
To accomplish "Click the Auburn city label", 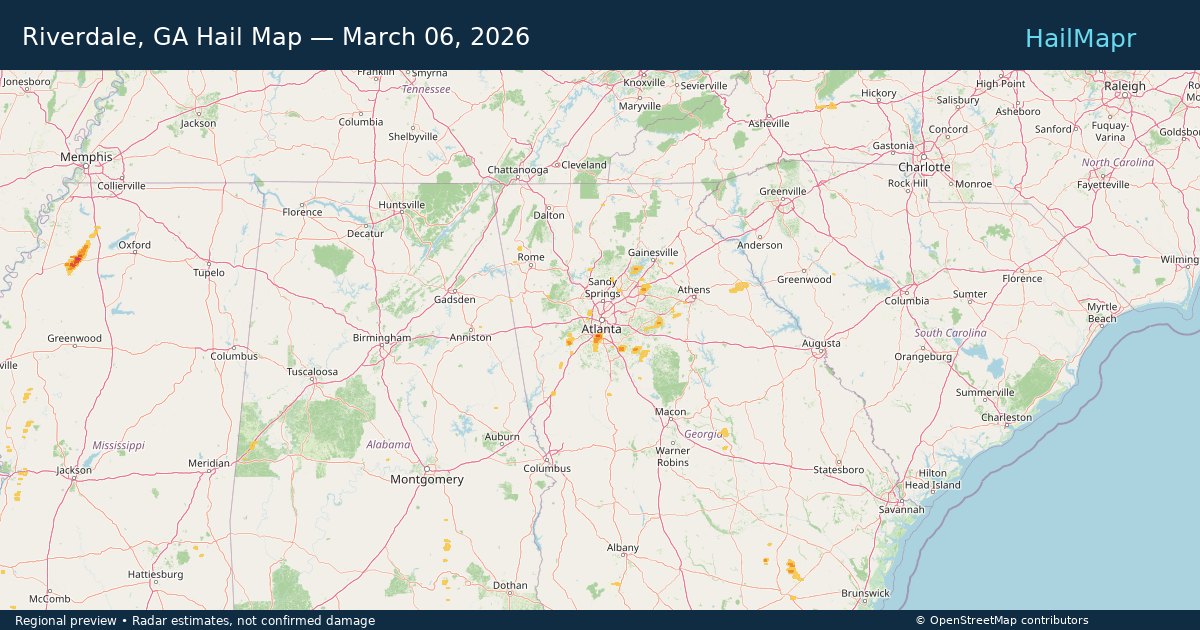I will tap(502, 437).
